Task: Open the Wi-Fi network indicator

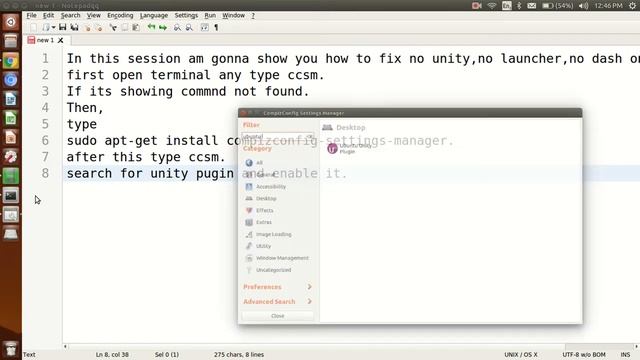Action: tap(492, 5)
